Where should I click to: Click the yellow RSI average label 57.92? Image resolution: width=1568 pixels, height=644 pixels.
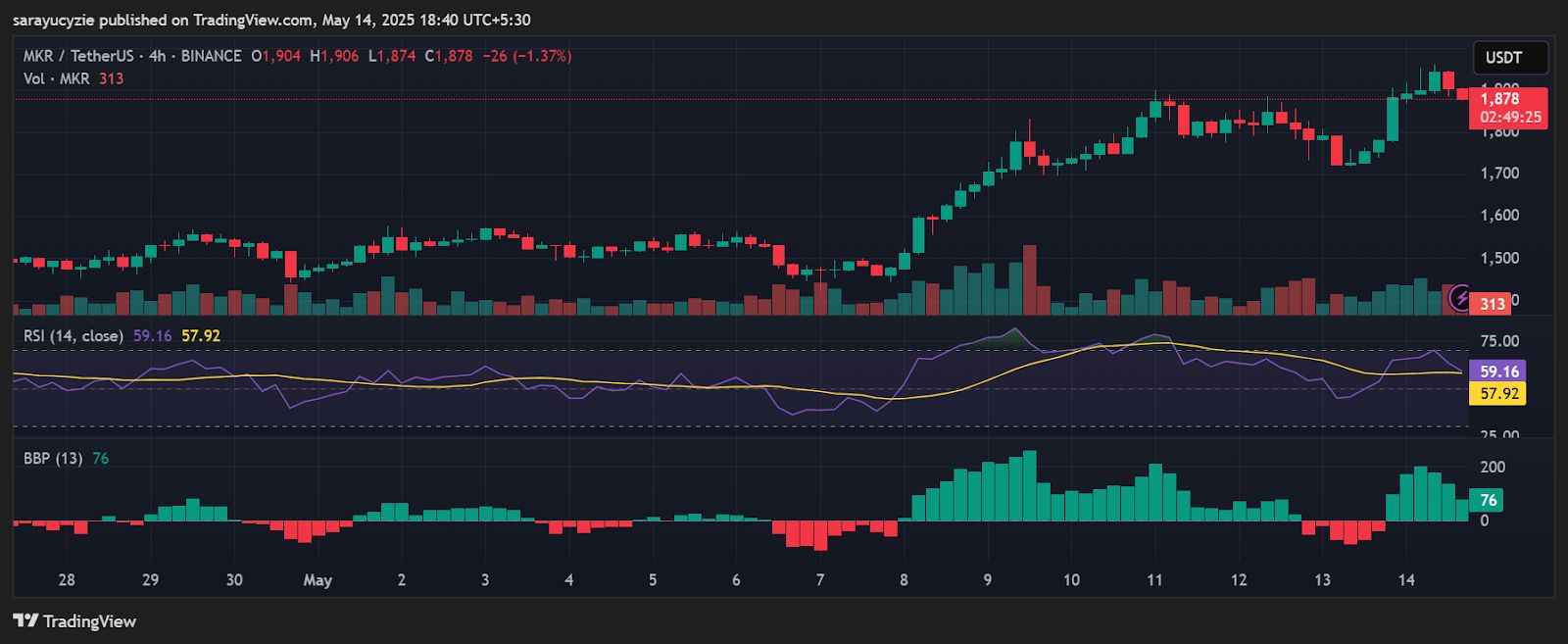(1498, 393)
